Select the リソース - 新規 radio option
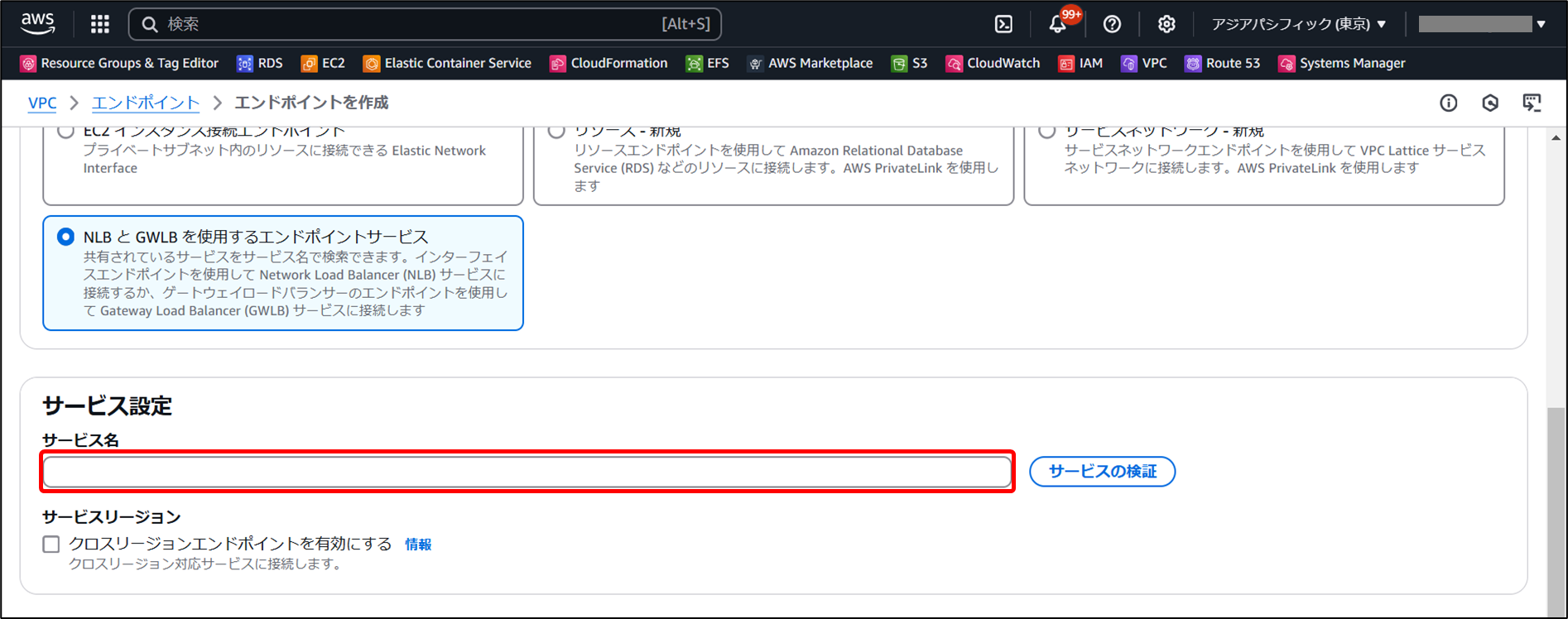Viewport: 1568px width, 619px height. point(556,131)
